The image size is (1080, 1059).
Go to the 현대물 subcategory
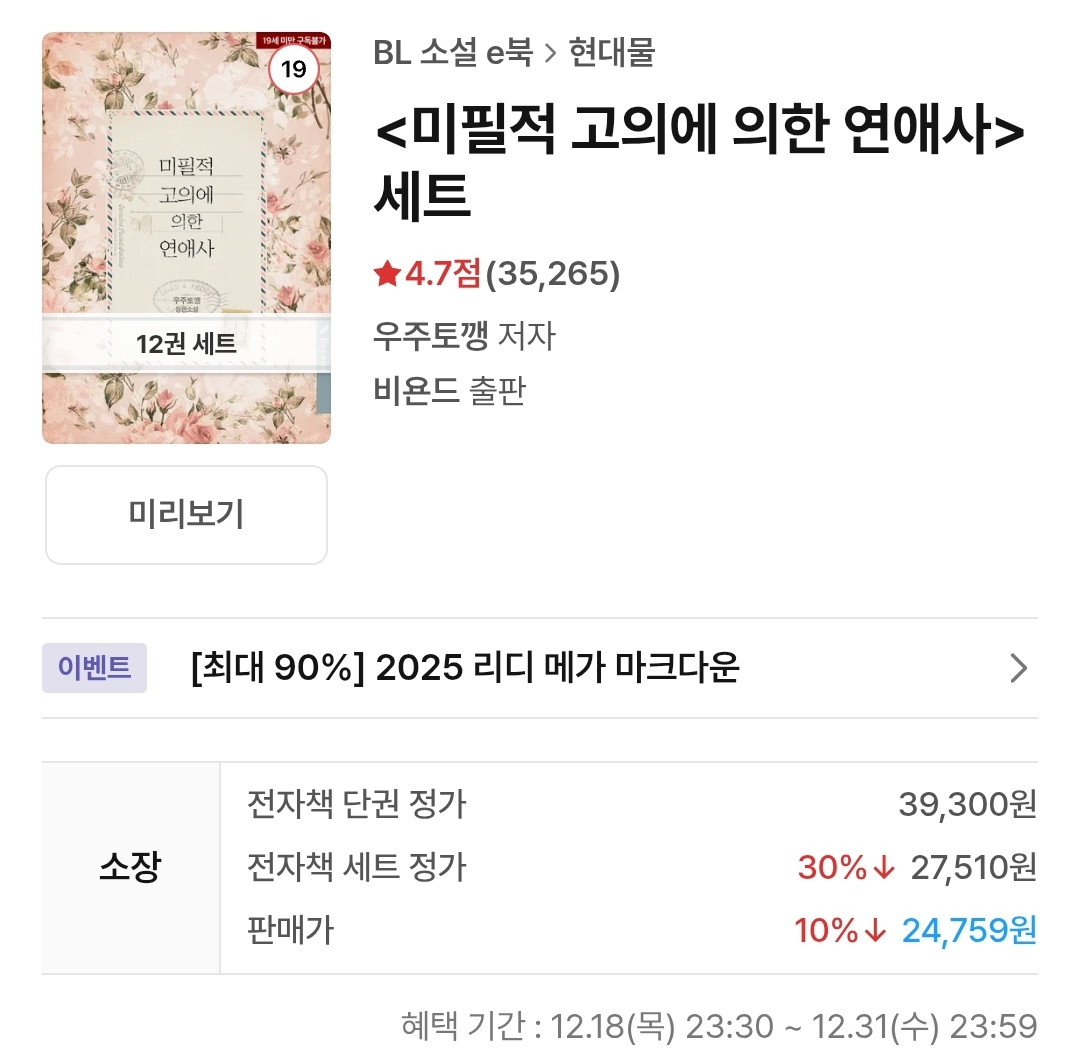(612, 53)
